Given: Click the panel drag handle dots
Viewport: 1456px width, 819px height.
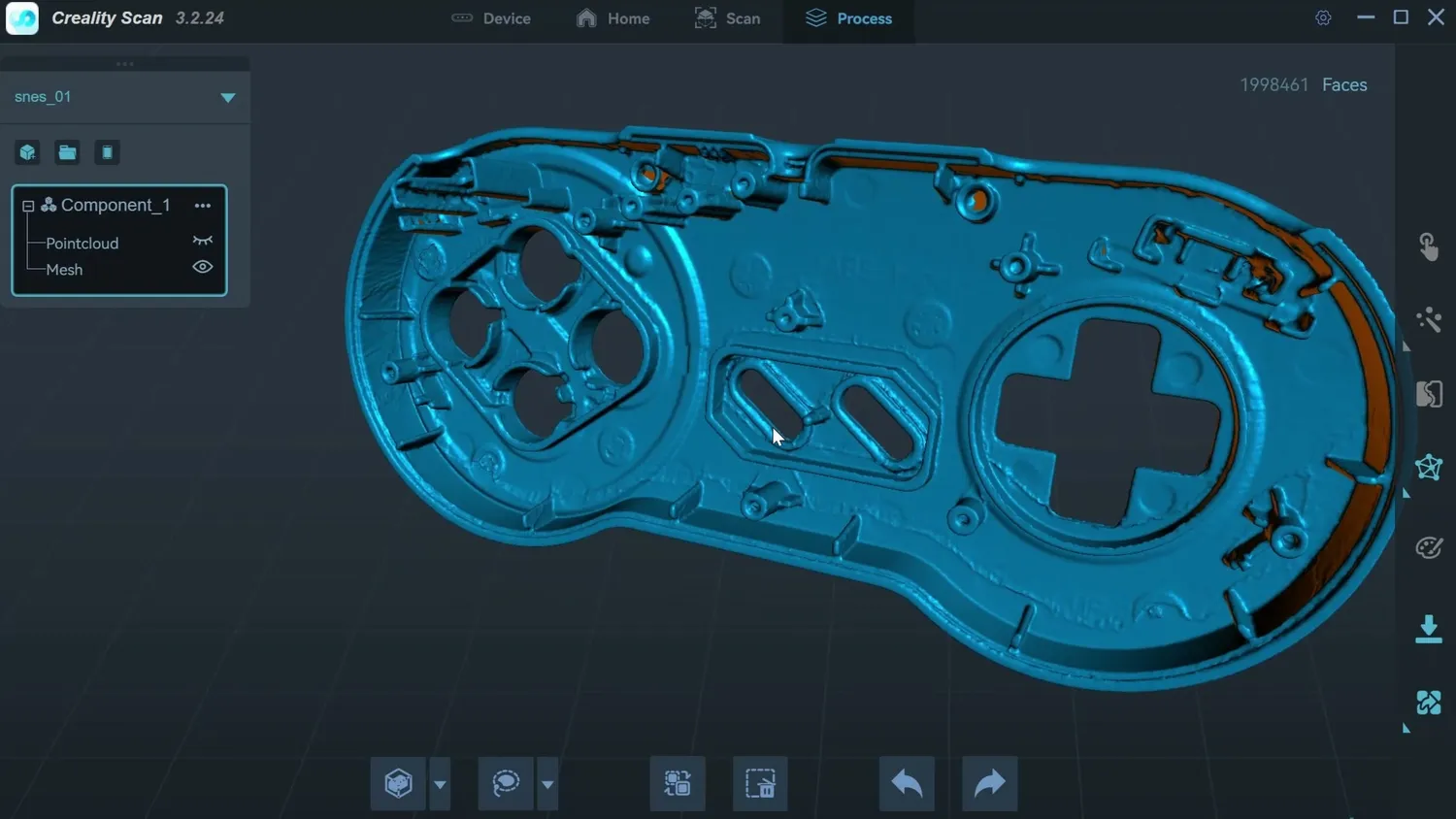Looking at the screenshot, I should coord(124,64).
